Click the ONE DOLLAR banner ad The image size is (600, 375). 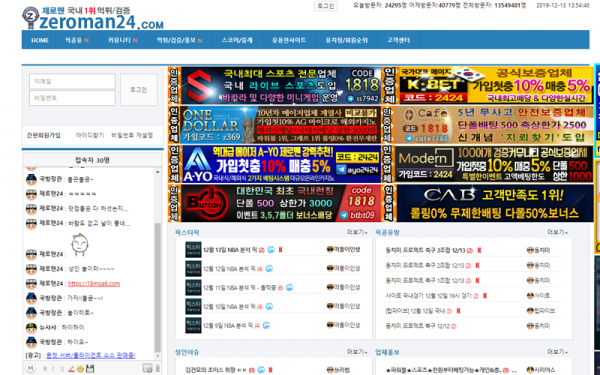275,125
